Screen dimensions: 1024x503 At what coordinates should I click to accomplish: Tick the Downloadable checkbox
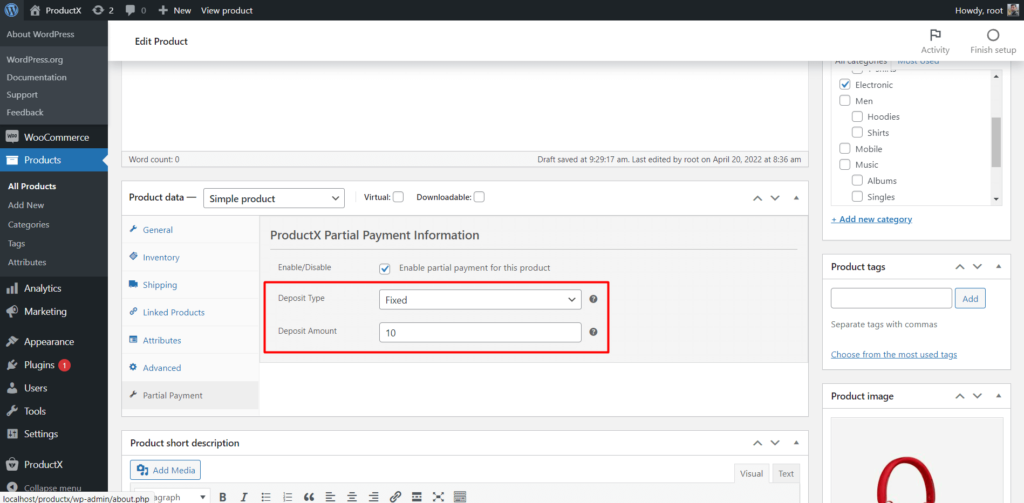click(x=479, y=197)
